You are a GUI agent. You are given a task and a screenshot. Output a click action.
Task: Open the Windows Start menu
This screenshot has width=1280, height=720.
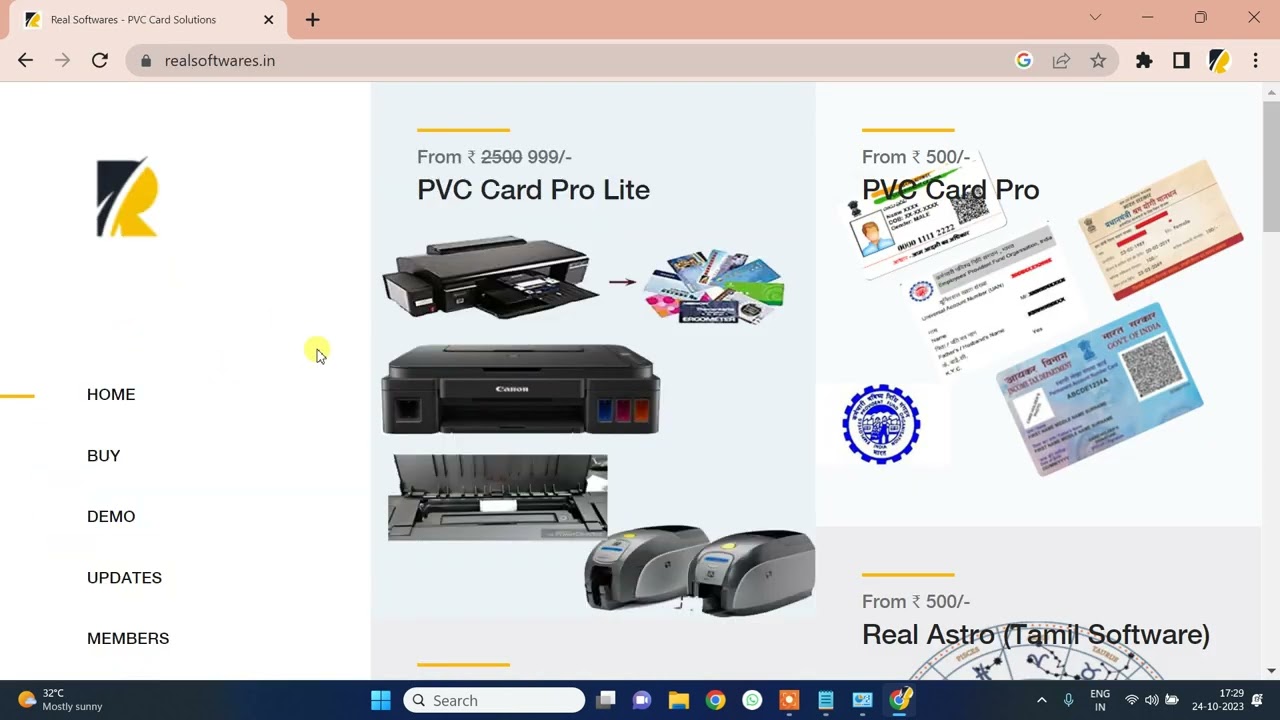[381, 700]
